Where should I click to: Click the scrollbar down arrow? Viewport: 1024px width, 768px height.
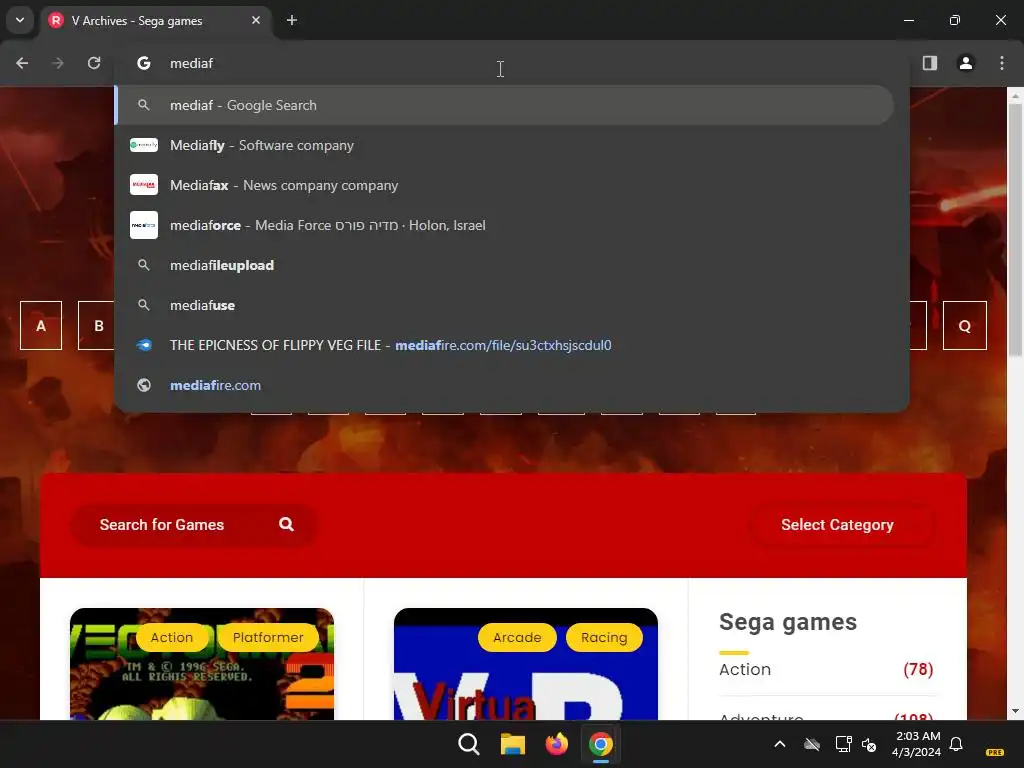[x=1015, y=711]
